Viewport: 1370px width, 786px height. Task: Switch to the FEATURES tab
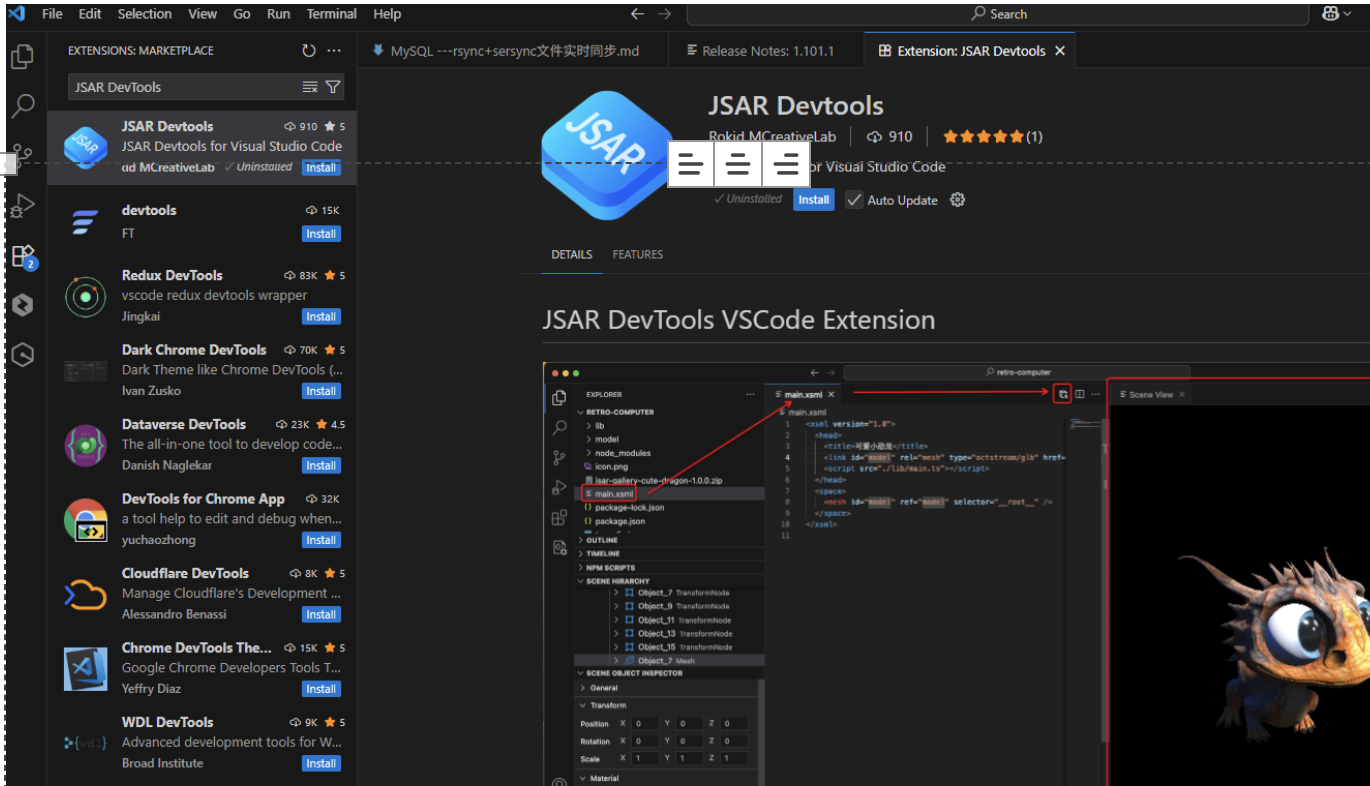pos(637,254)
